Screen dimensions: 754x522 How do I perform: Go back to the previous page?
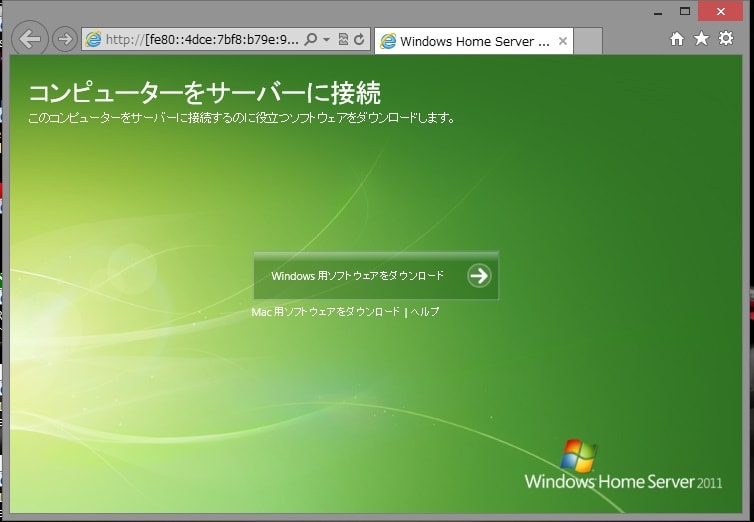[x=30, y=39]
